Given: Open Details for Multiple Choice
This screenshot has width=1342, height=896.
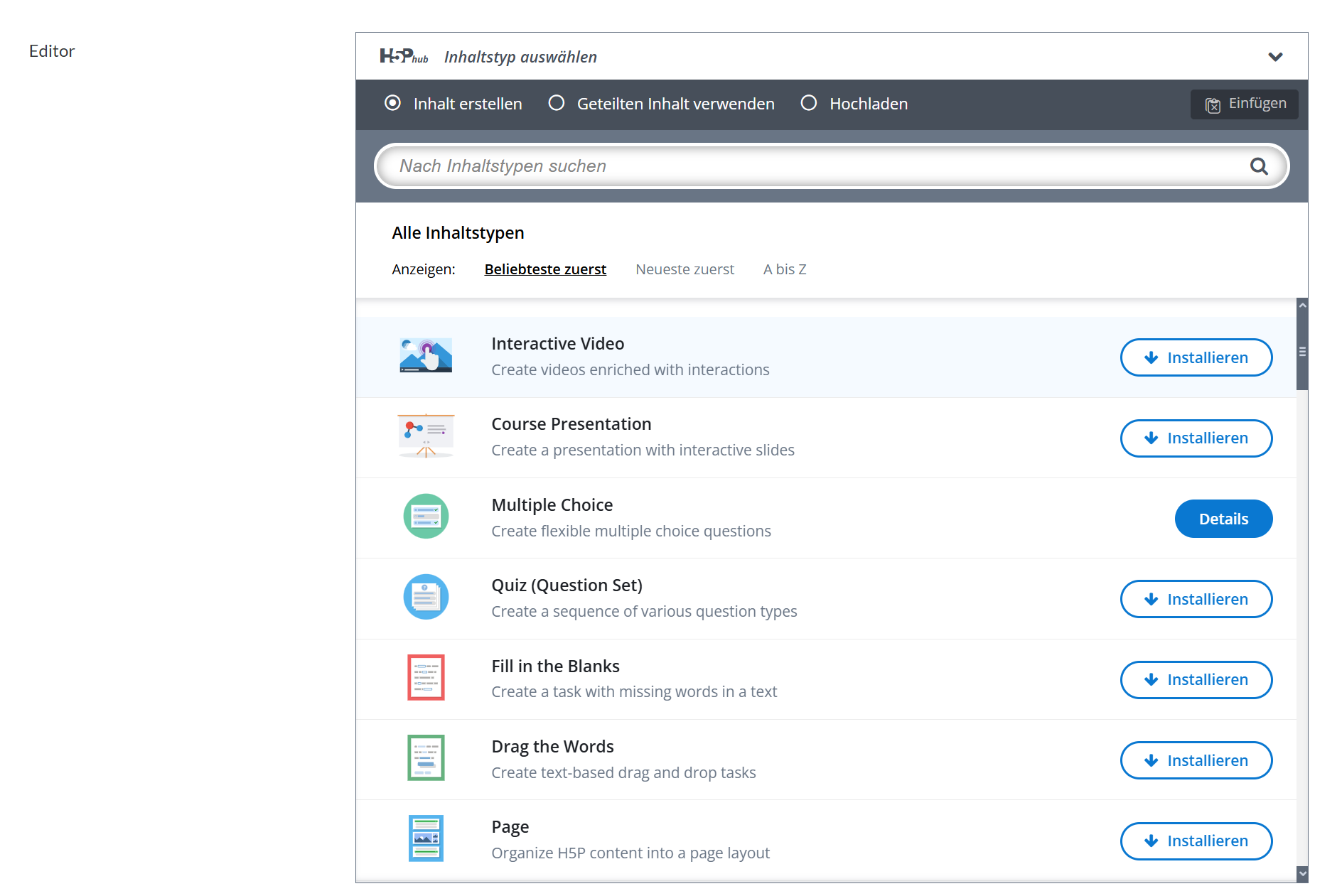Looking at the screenshot, I should 1223,519.
